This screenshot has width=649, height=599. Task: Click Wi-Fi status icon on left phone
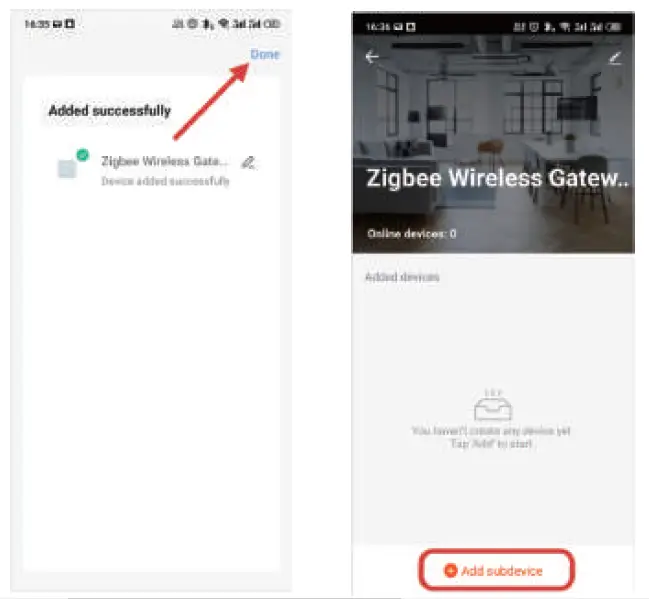pos(224,24)
